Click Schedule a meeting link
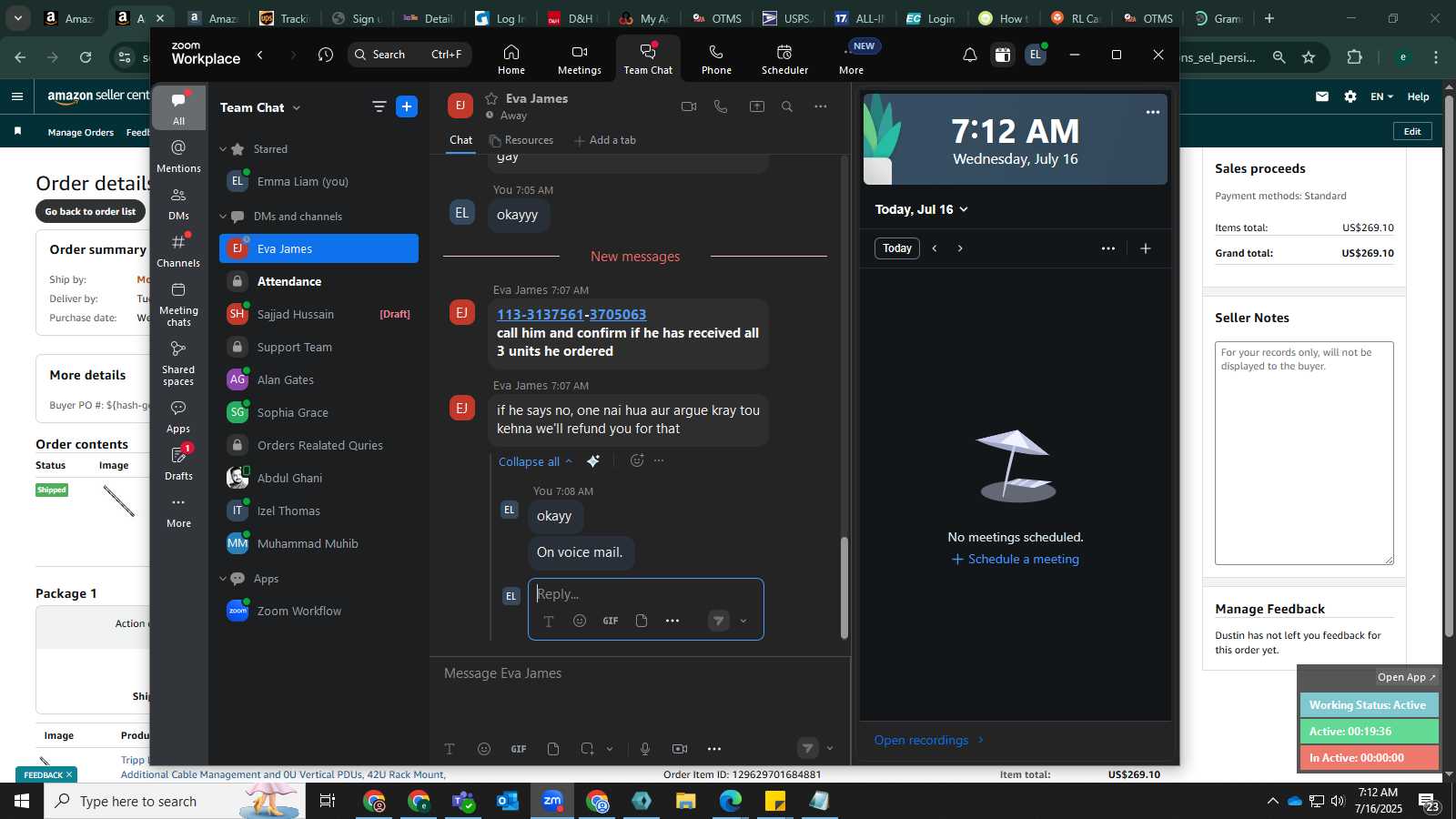The height and width of the screenshot is (819, 1456). coord(1016,559)
